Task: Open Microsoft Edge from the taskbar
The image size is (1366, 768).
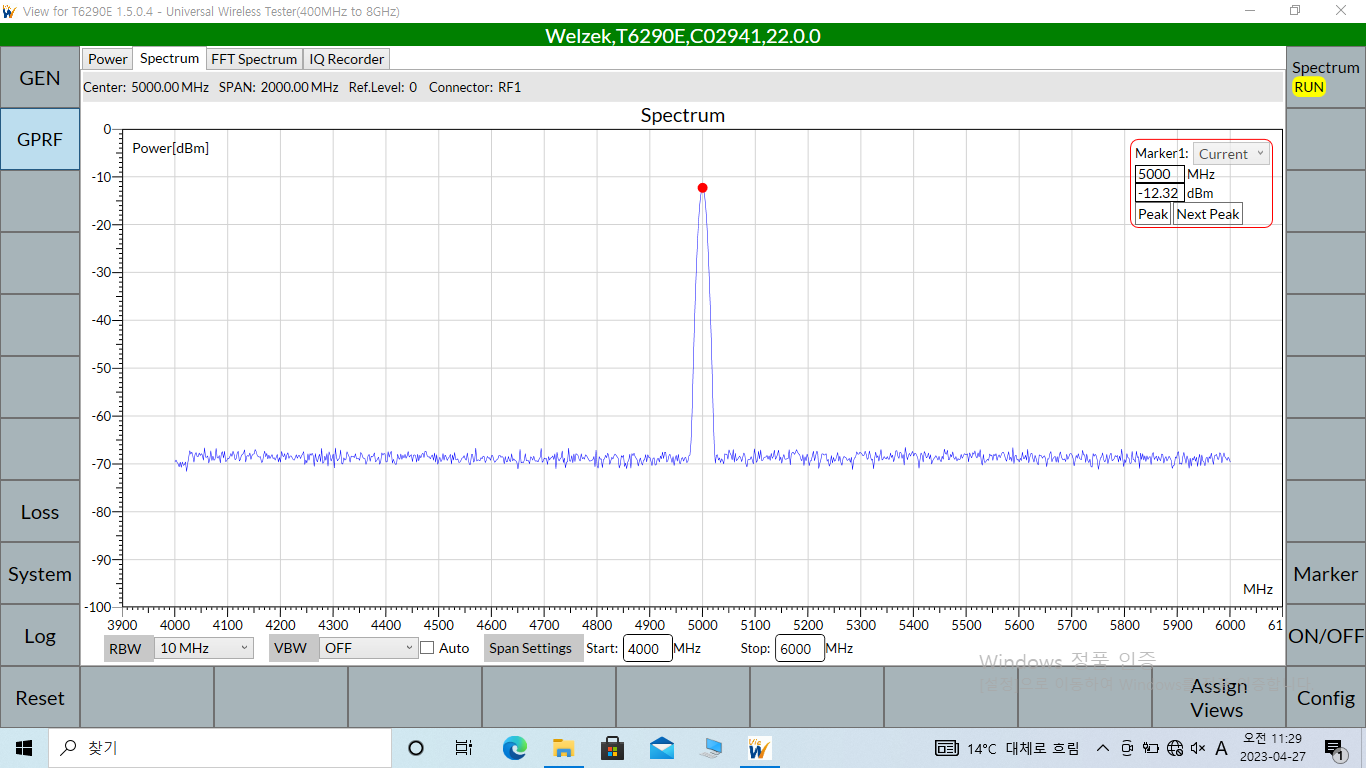Action: 514,748
